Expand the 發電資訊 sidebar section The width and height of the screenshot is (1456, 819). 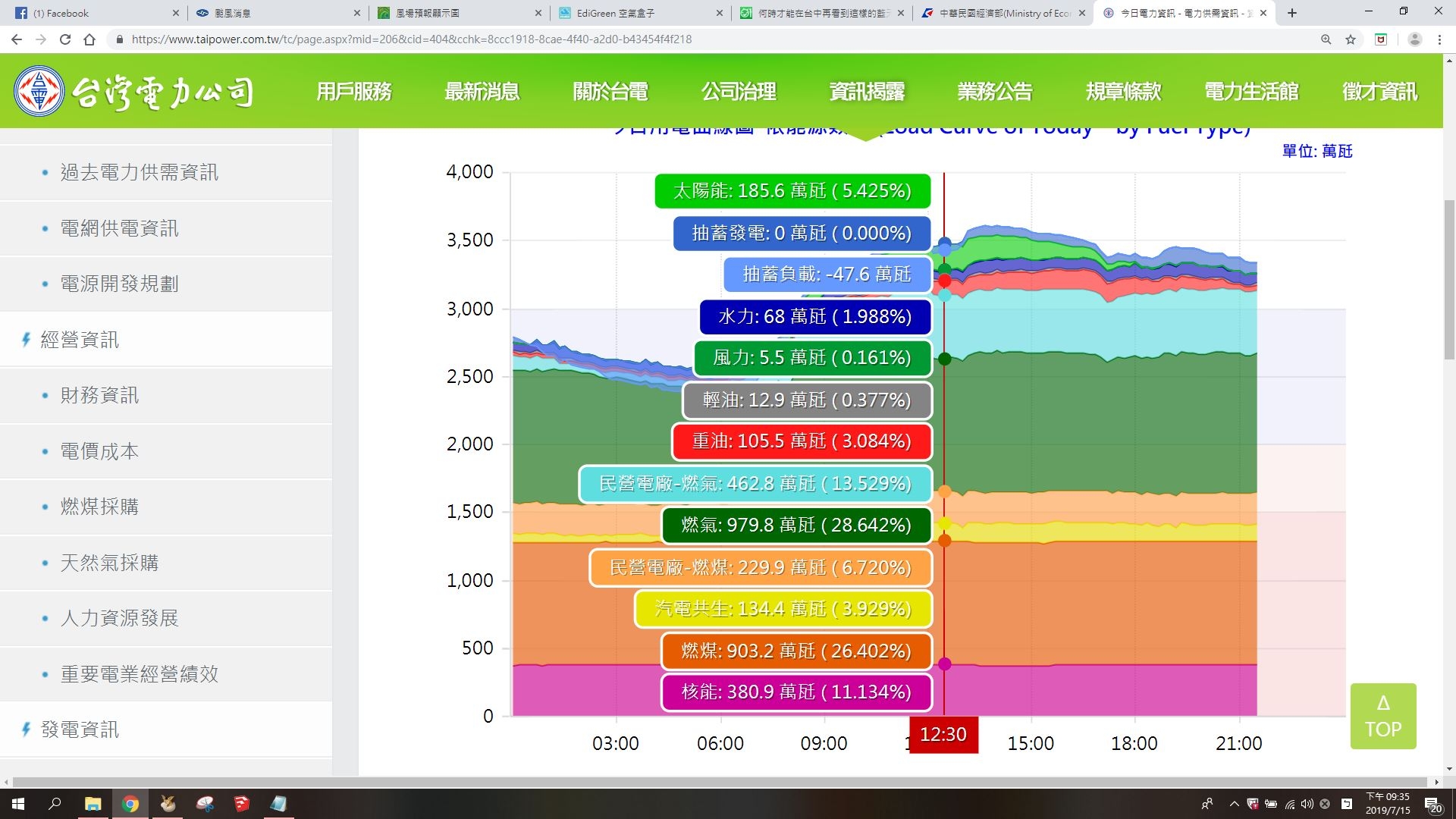pyautogui.click(x=166, y=730)
